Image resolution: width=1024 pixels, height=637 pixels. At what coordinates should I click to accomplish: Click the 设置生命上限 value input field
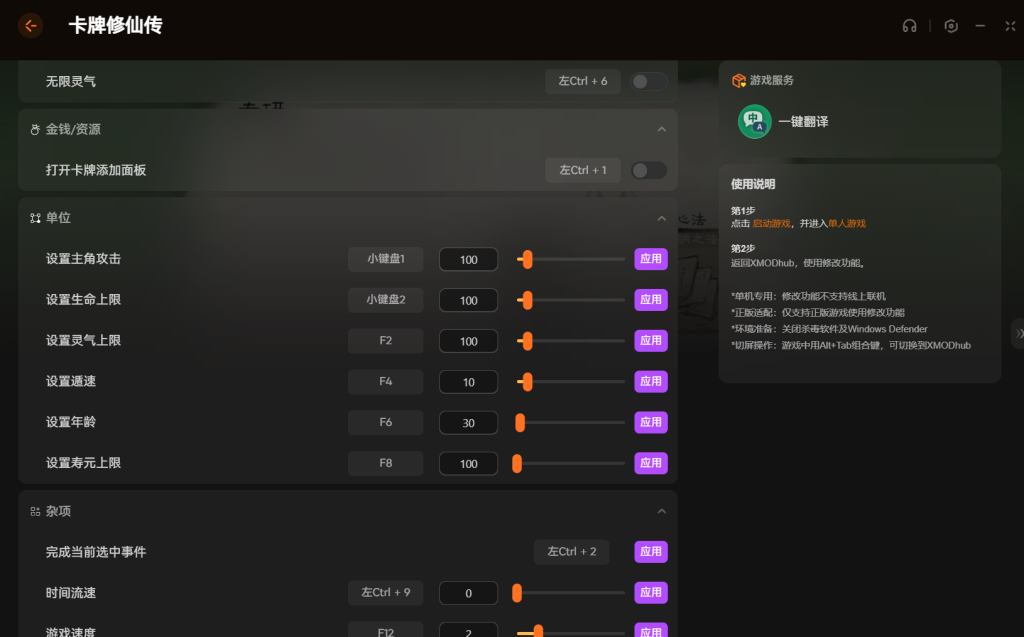click(x=468, y=300)
